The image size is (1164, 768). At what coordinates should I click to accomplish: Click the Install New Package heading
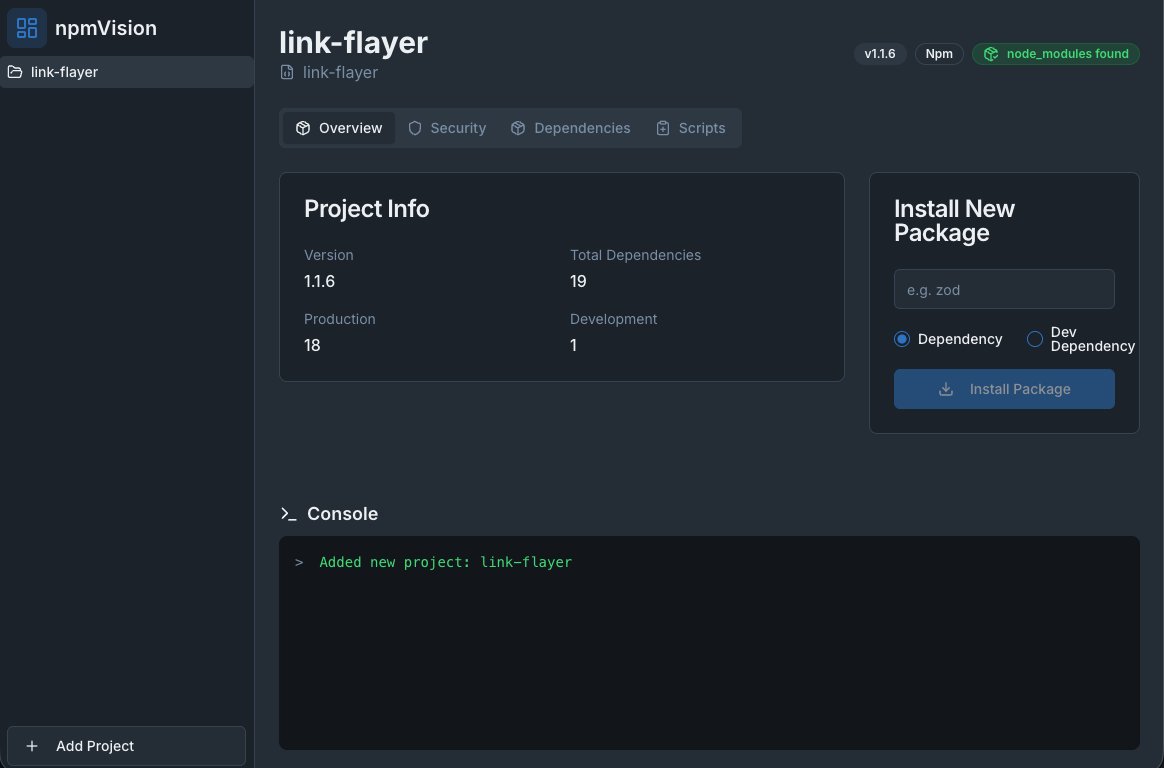954,220
